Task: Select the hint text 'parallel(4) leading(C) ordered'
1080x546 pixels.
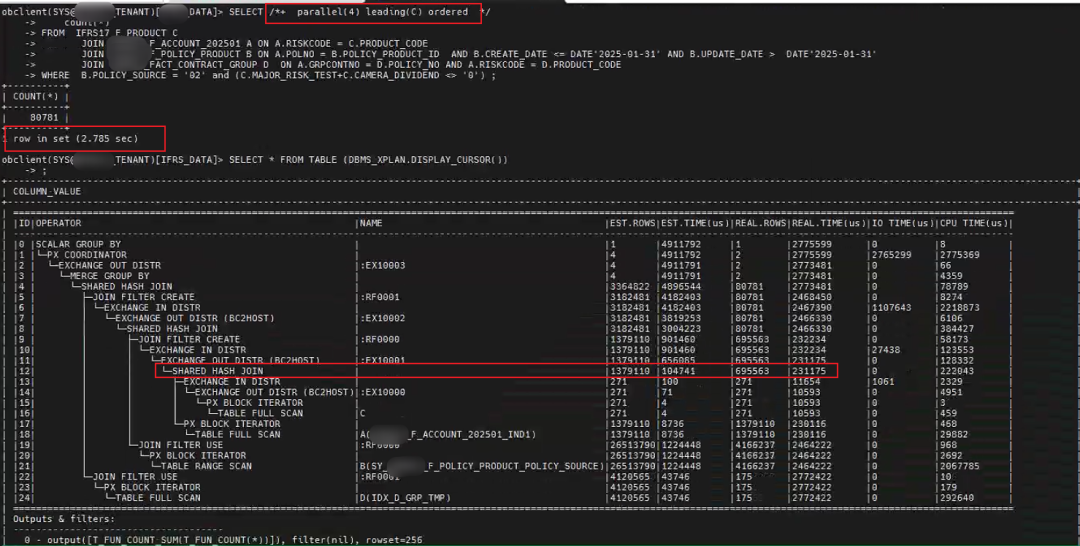Action: pyautogui.click(x=382, y=12)
